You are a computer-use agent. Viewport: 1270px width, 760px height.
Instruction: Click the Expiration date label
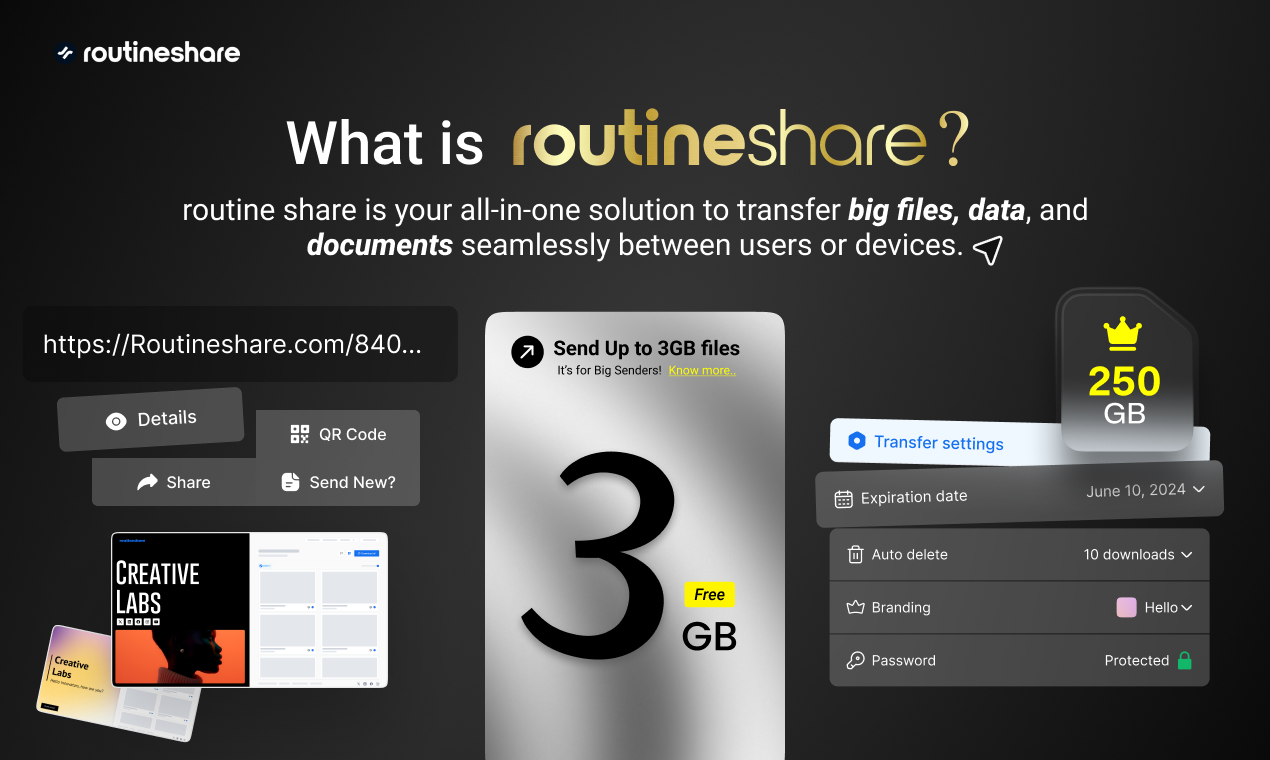[914, 496]
